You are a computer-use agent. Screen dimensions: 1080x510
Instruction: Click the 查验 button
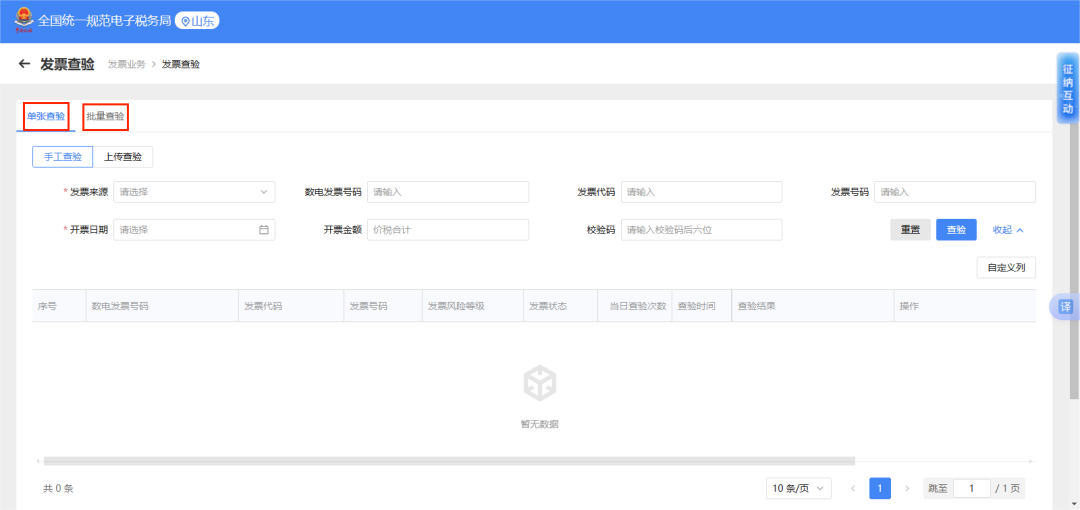[956, 230]
